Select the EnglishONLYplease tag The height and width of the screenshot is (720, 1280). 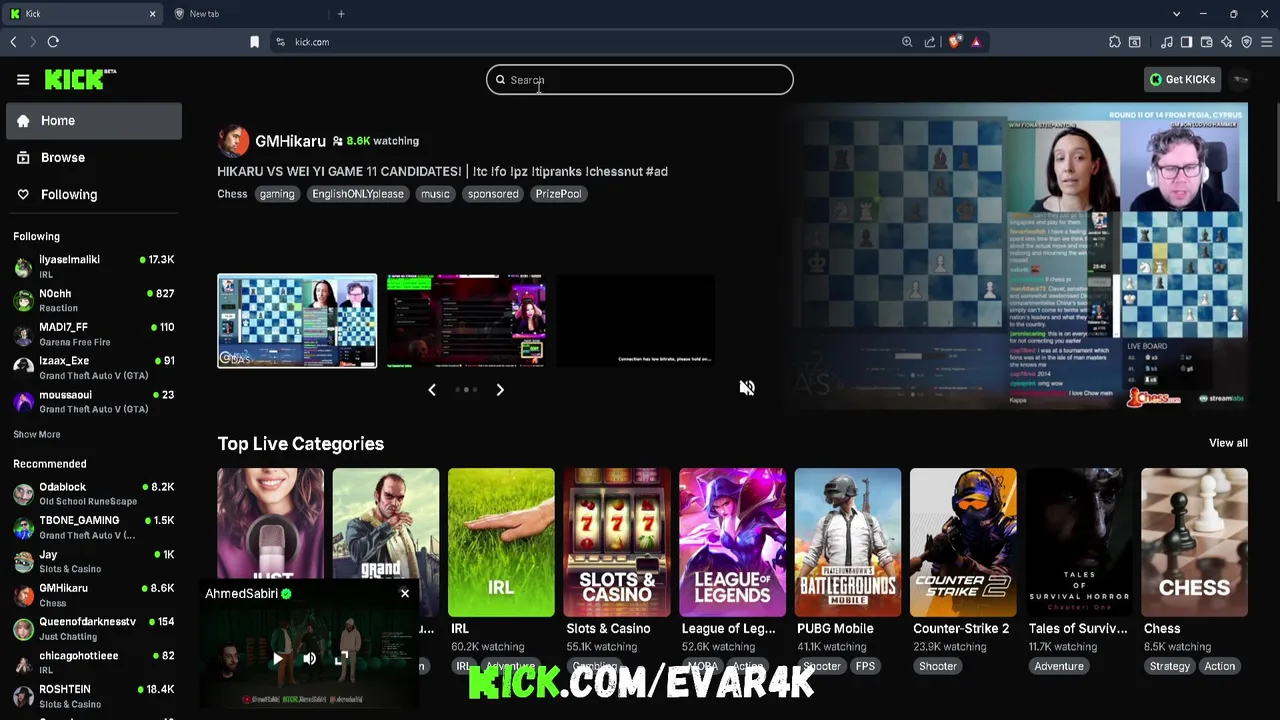click(357, 194)
